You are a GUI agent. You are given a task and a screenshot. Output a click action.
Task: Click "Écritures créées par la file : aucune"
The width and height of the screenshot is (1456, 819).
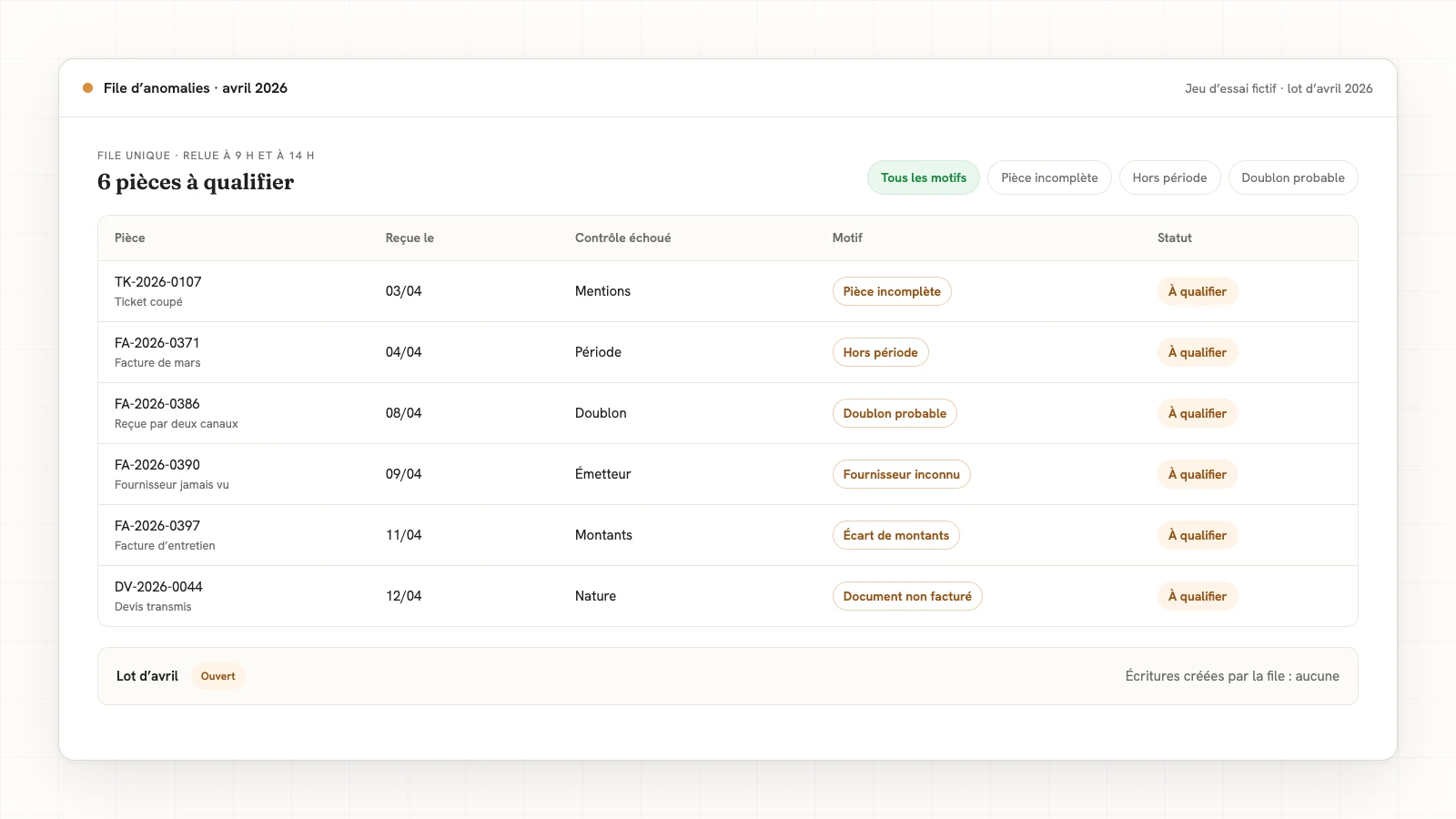[1232, 676]
